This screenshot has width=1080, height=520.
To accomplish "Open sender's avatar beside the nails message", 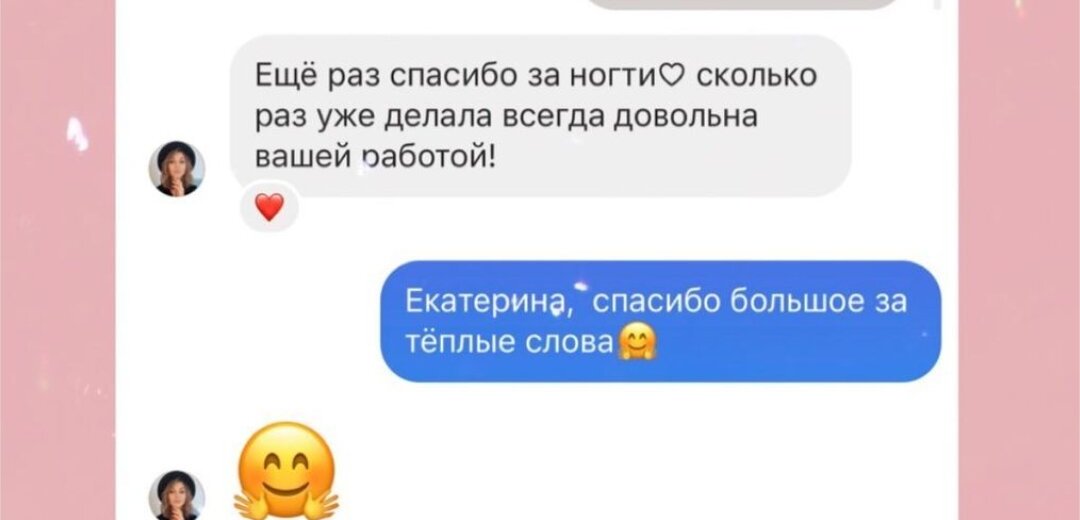I will (x=176, y=169).
